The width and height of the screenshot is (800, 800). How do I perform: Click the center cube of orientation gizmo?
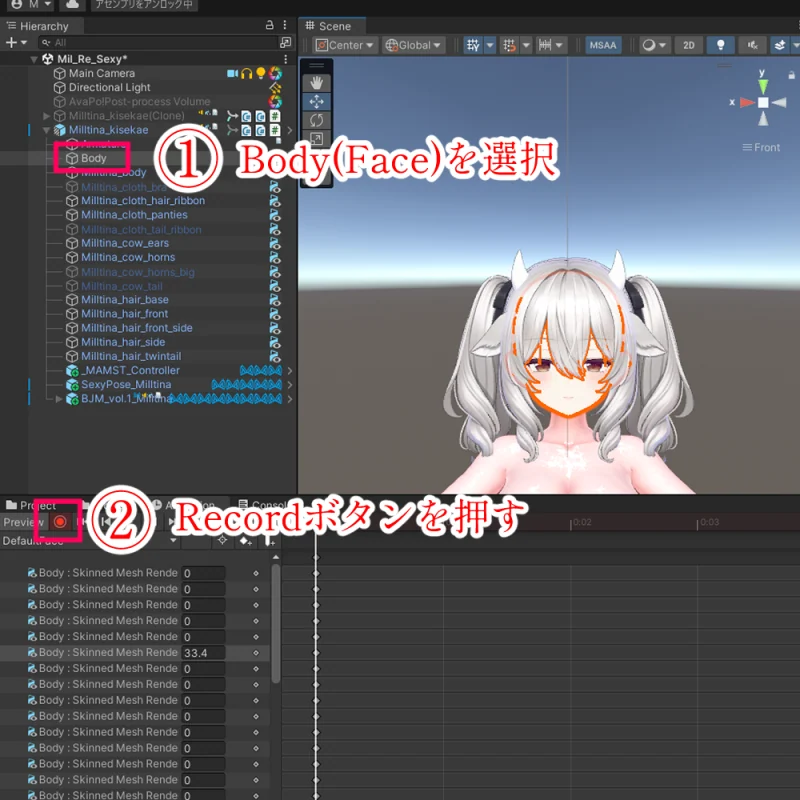[x=763, y=103]
